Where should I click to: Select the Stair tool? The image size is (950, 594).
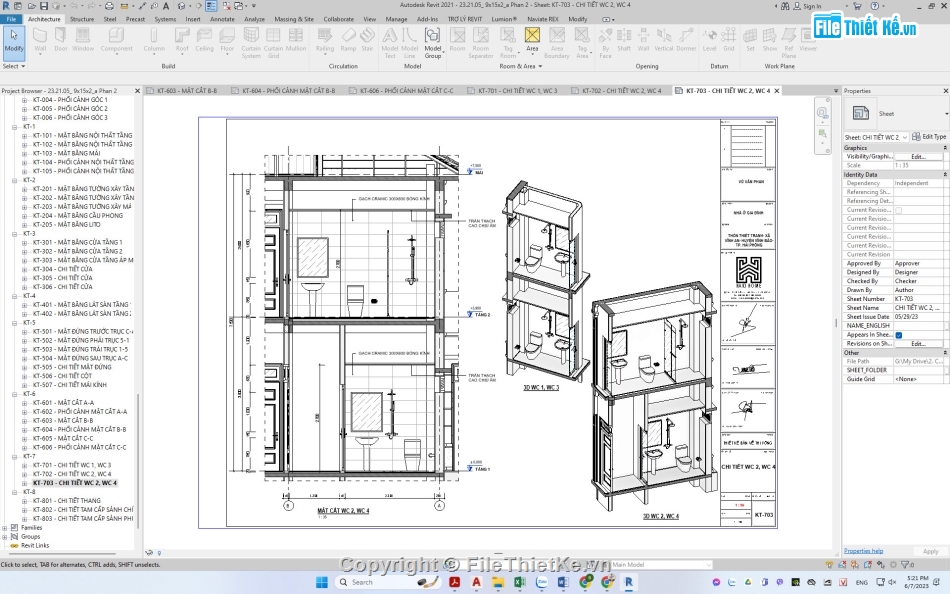[x=367, y=41]
